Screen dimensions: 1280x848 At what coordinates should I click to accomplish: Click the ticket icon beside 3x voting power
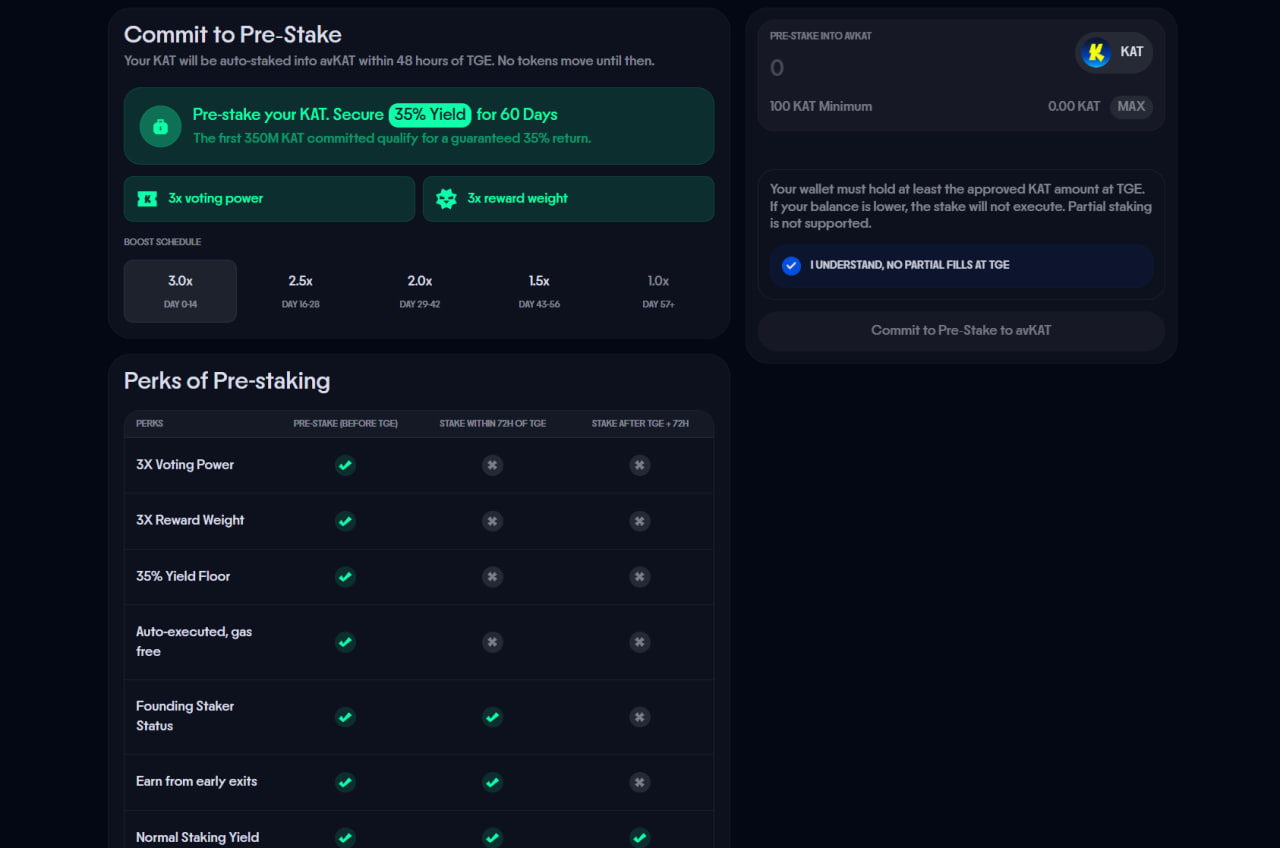point(147,199)
